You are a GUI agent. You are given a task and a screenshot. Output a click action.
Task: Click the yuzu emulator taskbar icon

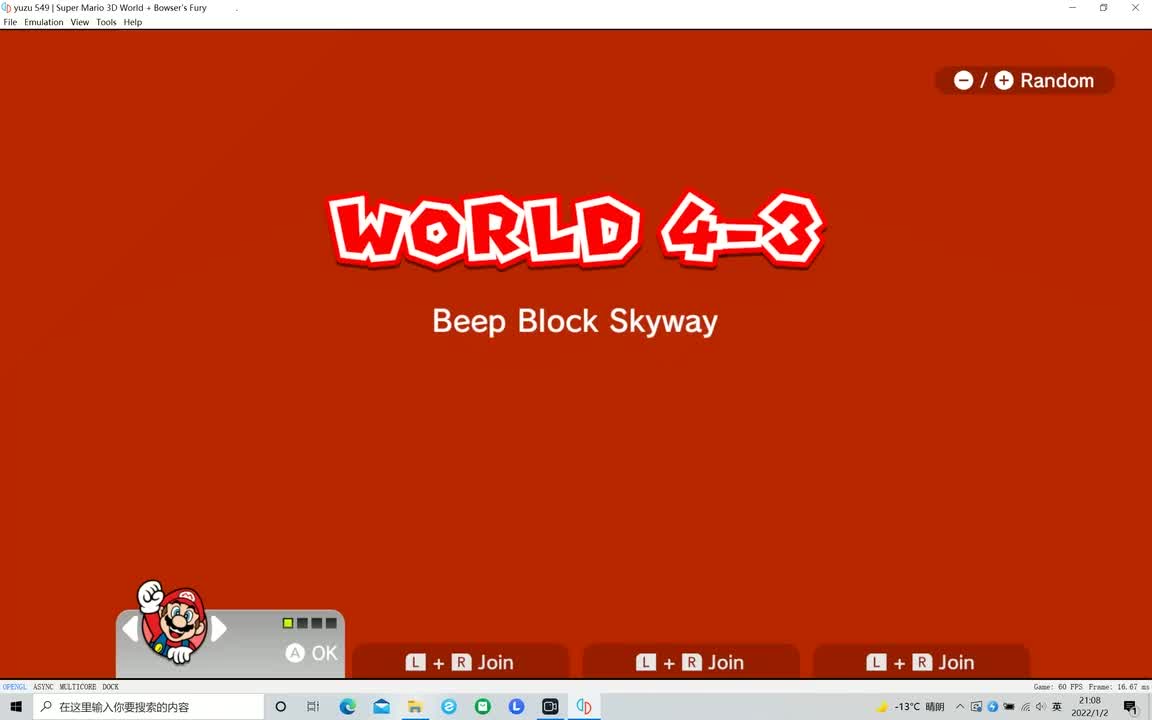click(584, 707)
